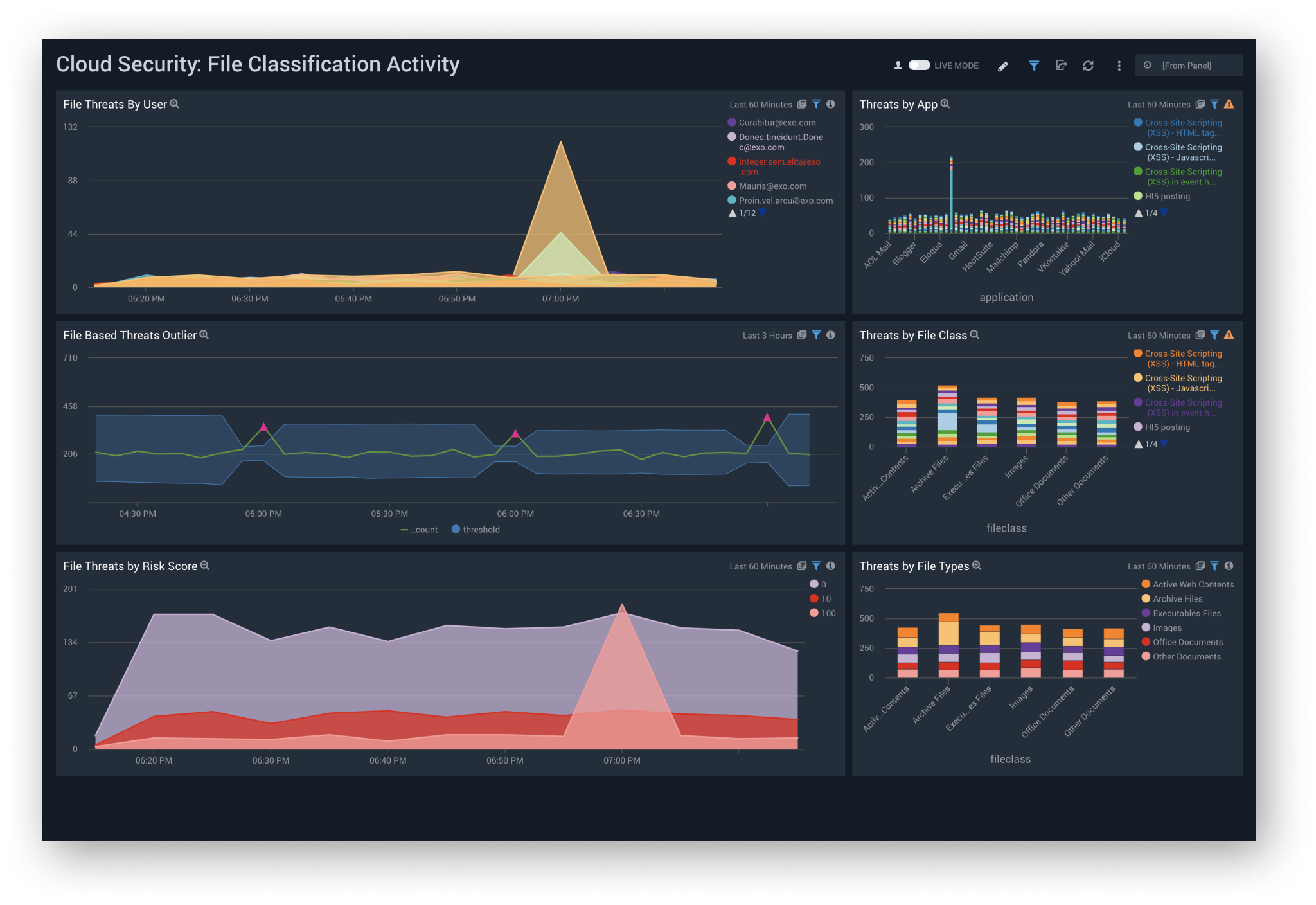Advance legend pages using the 1/12 down arrow
Image resolution: width=1316 pixels, height=905 pixels.
(x=762, y=212)
